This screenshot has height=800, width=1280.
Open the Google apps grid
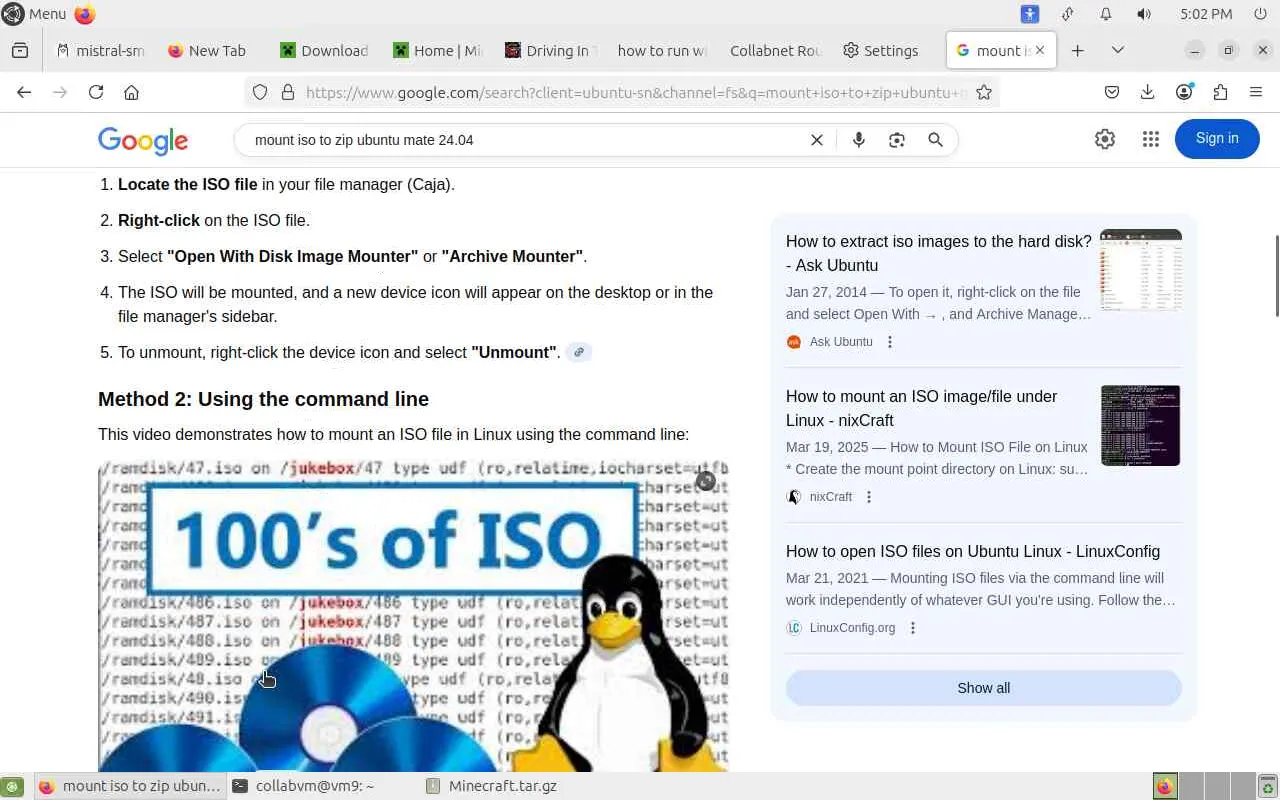coord(1151,139)
